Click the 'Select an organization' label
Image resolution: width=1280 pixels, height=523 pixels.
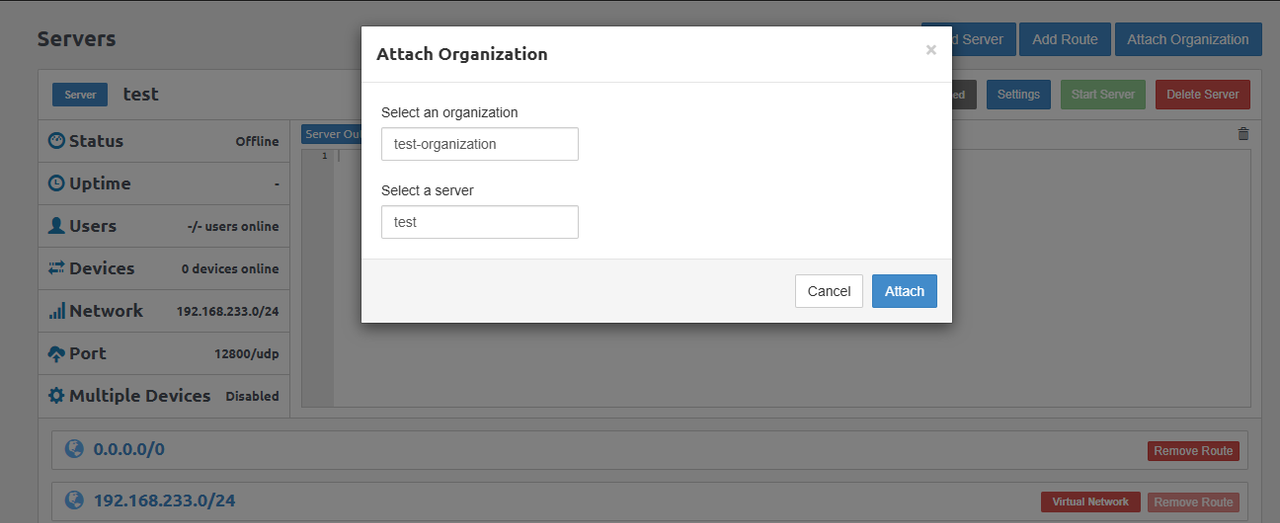[x=450, y=112]
